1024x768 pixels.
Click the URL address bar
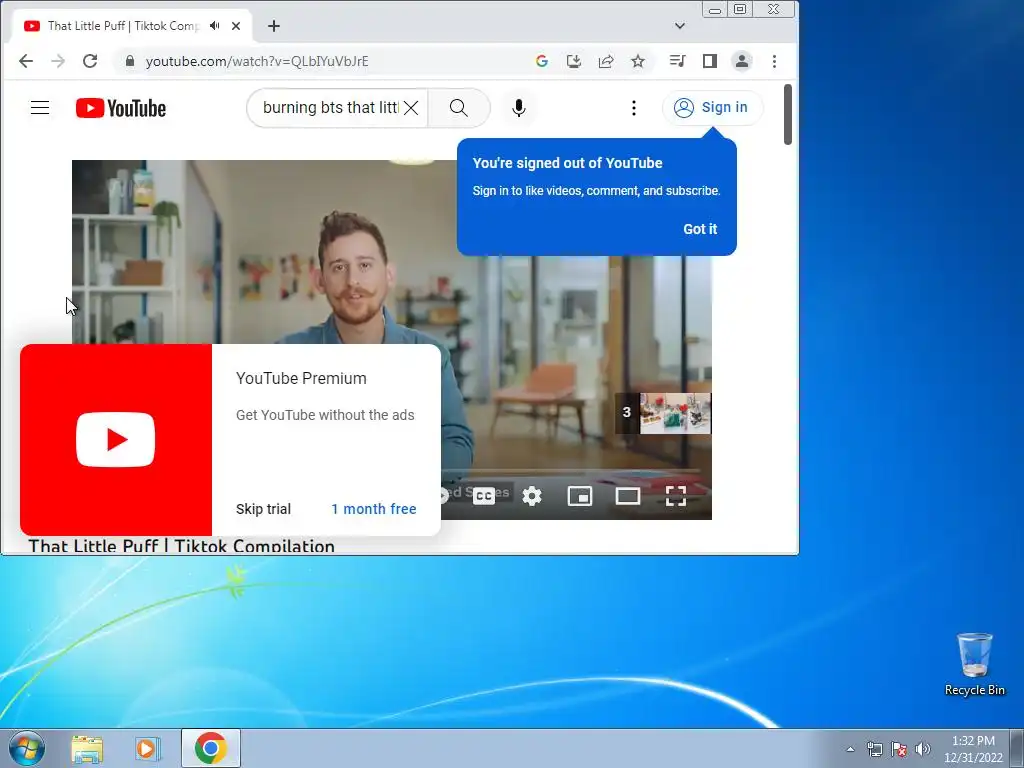click(x=327, y=61)
